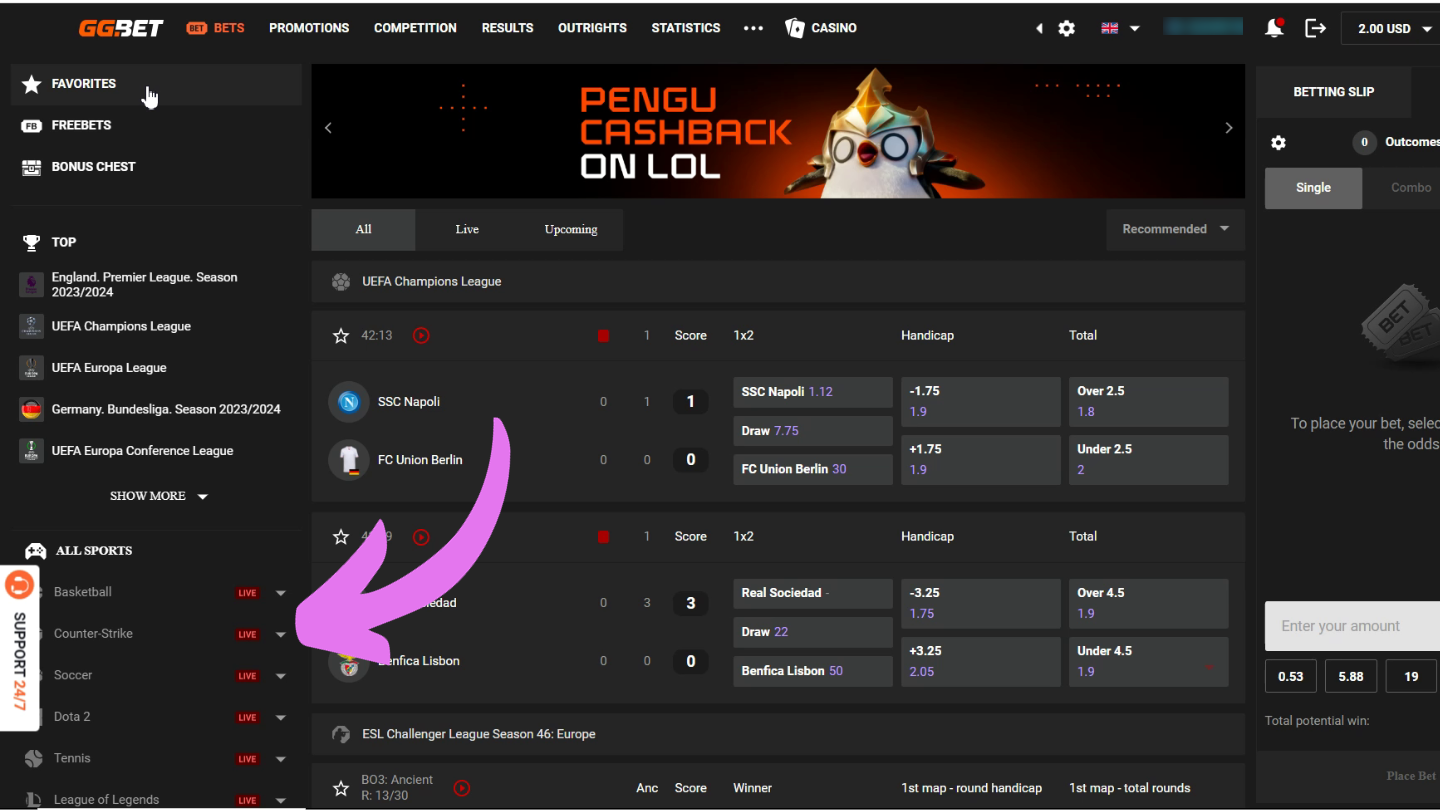Select the 5.88 quick amount
Screen dimensions: 1440x810
[x=1351, y=676]
